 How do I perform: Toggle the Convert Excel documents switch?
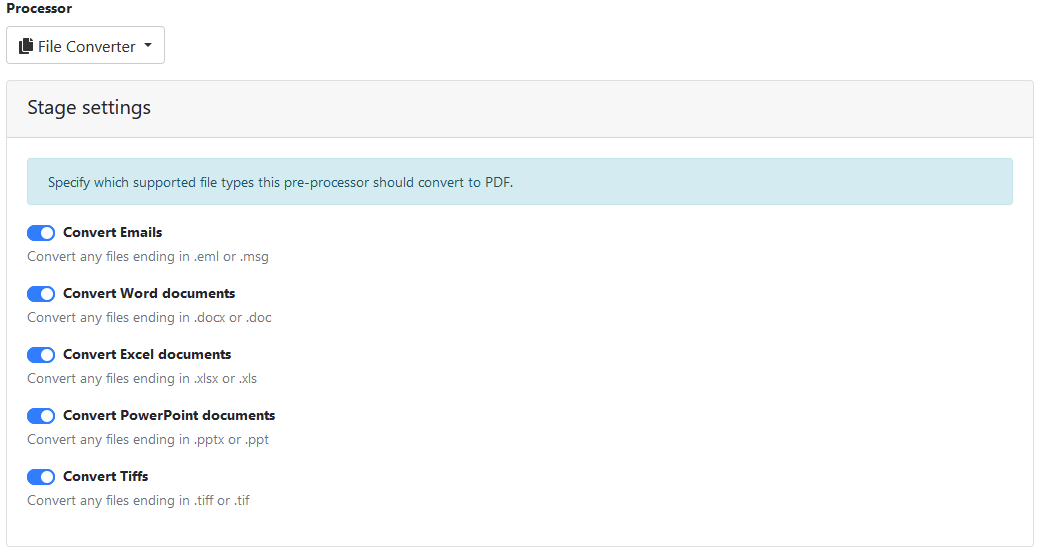41,355
